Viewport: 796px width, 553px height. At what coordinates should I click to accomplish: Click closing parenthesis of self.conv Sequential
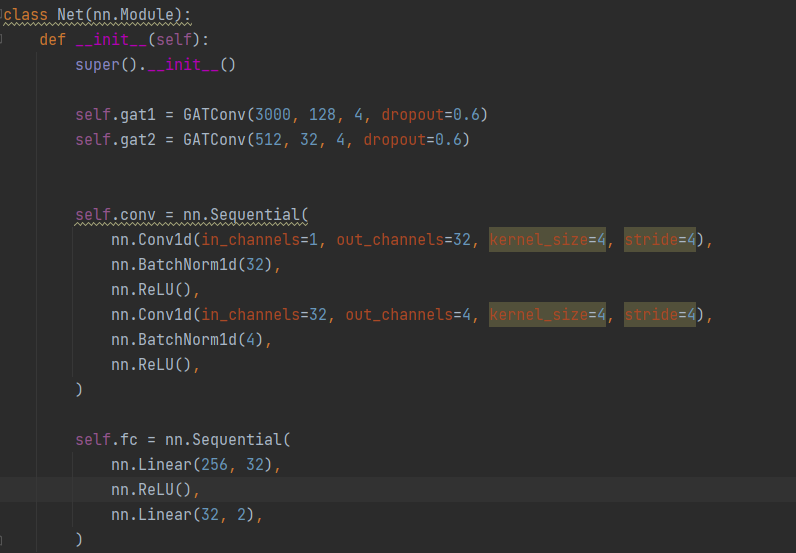pos(79,389)
